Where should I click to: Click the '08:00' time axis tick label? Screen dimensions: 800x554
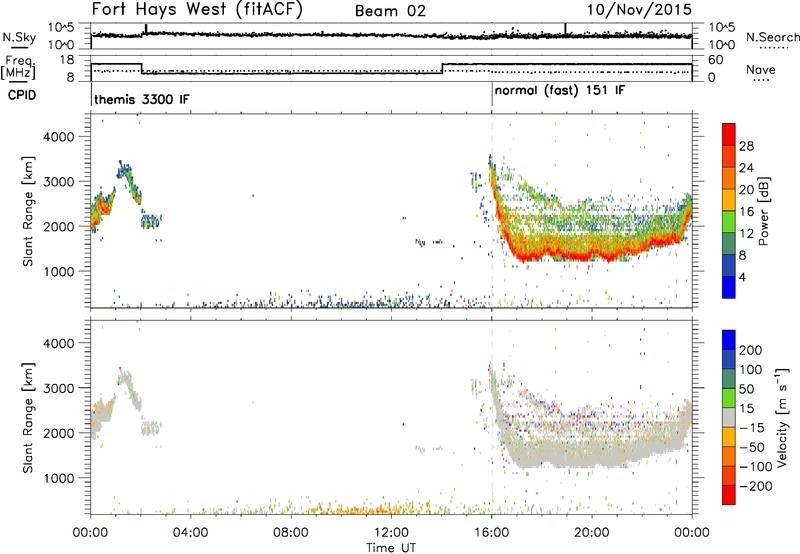click(x=290, y=533)
